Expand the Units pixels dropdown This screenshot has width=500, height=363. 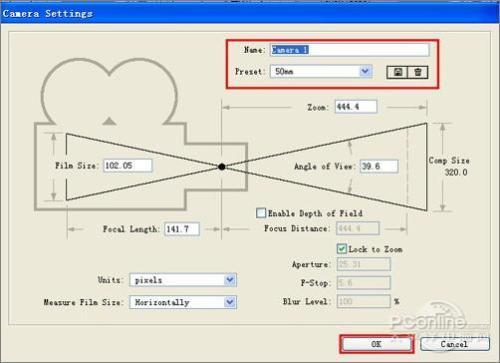(x=183, y=280)
